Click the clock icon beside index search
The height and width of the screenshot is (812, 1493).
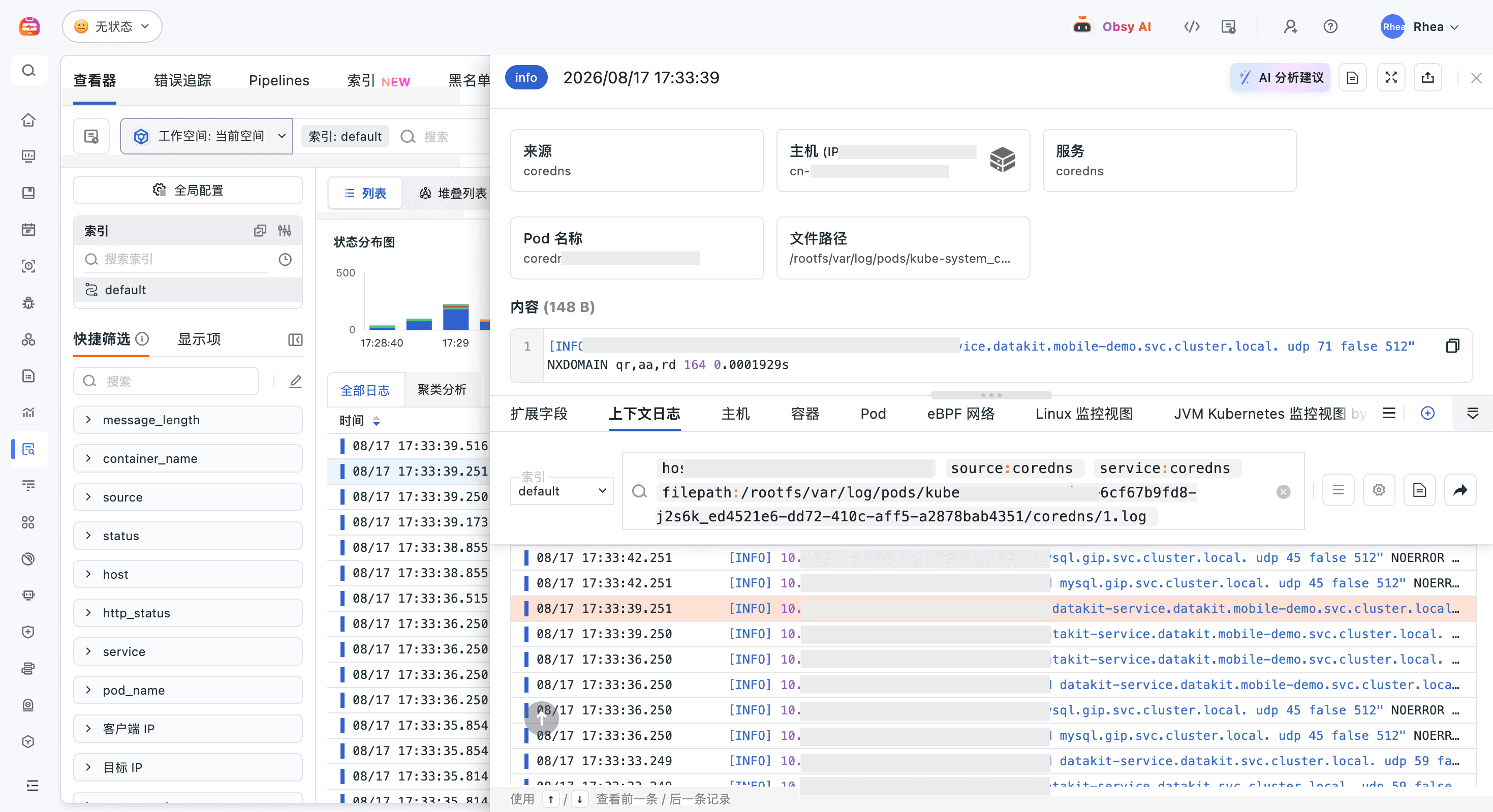point(285,259)
